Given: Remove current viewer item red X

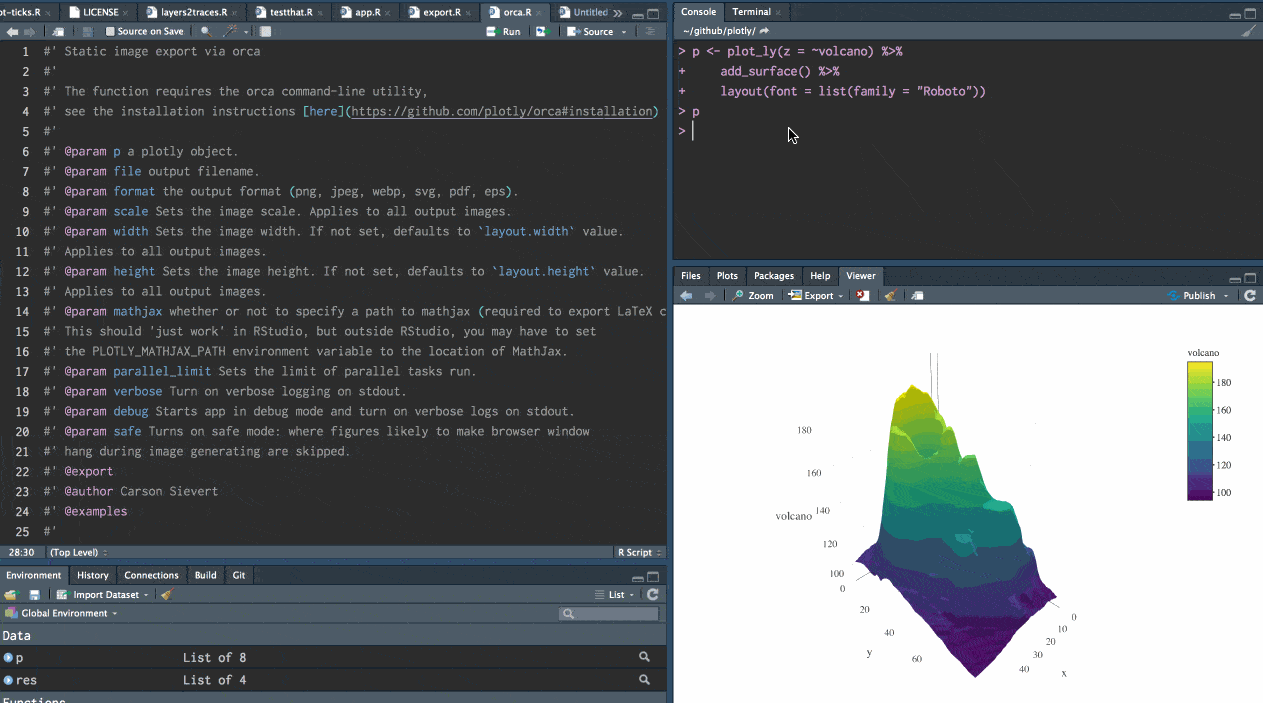Looking at the screenshot, I should [x=863, y=296].
